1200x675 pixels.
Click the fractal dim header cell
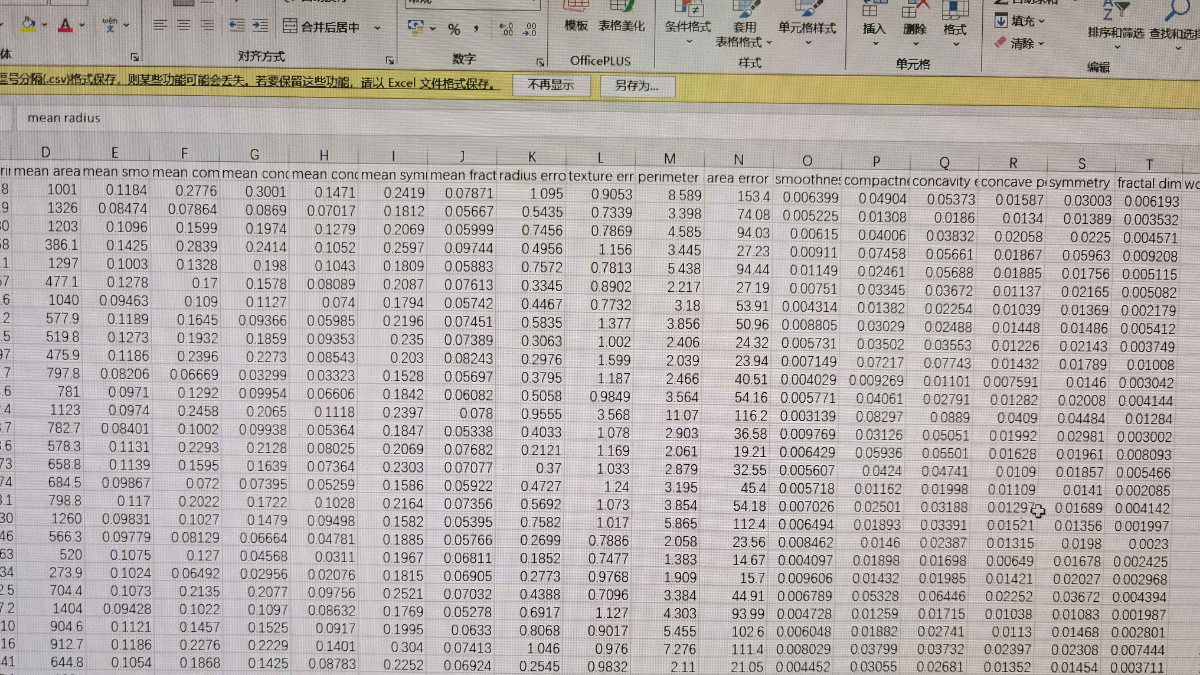1149,184
